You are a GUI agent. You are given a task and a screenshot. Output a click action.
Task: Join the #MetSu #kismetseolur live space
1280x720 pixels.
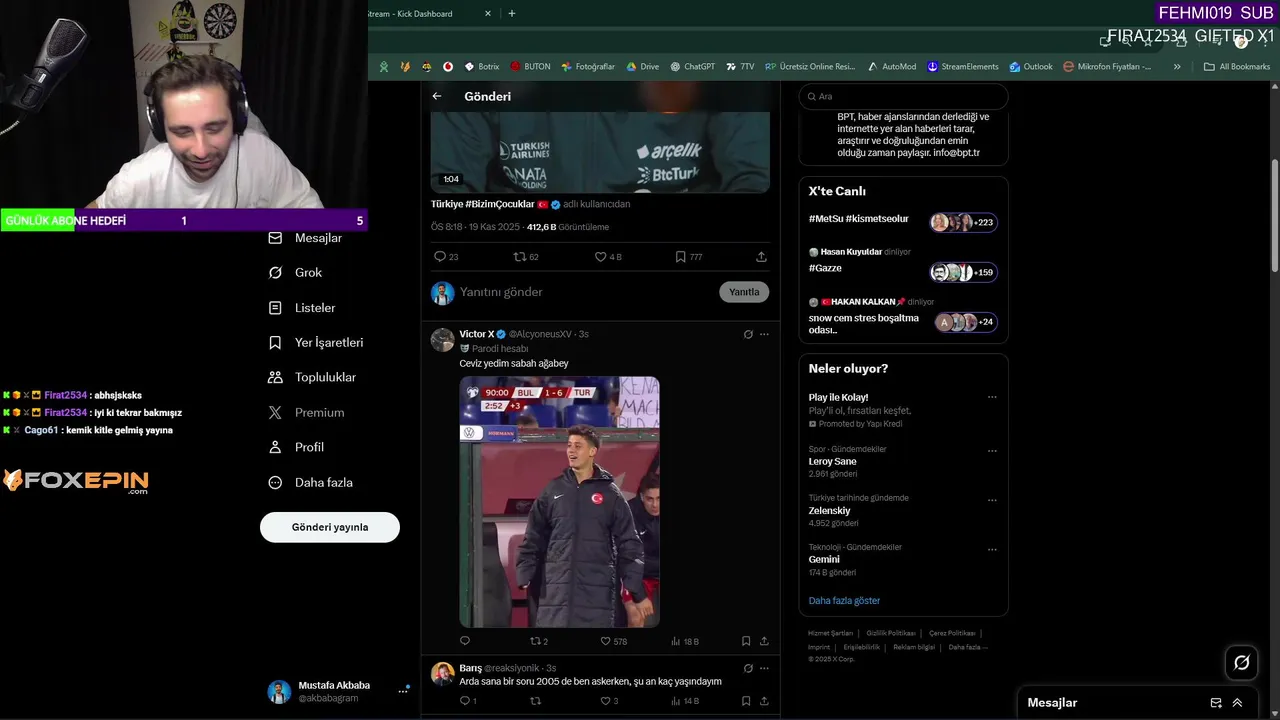903,222
